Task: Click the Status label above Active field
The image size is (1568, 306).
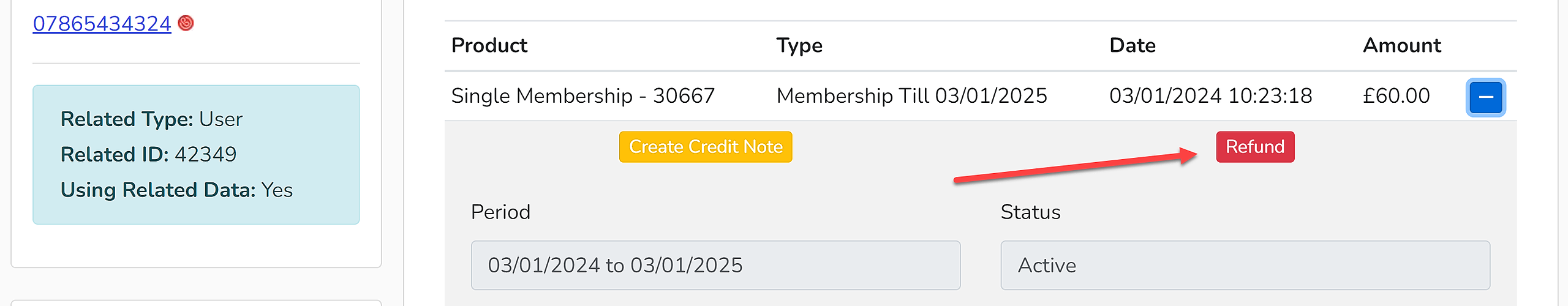Action: [x=1030, y=212]
